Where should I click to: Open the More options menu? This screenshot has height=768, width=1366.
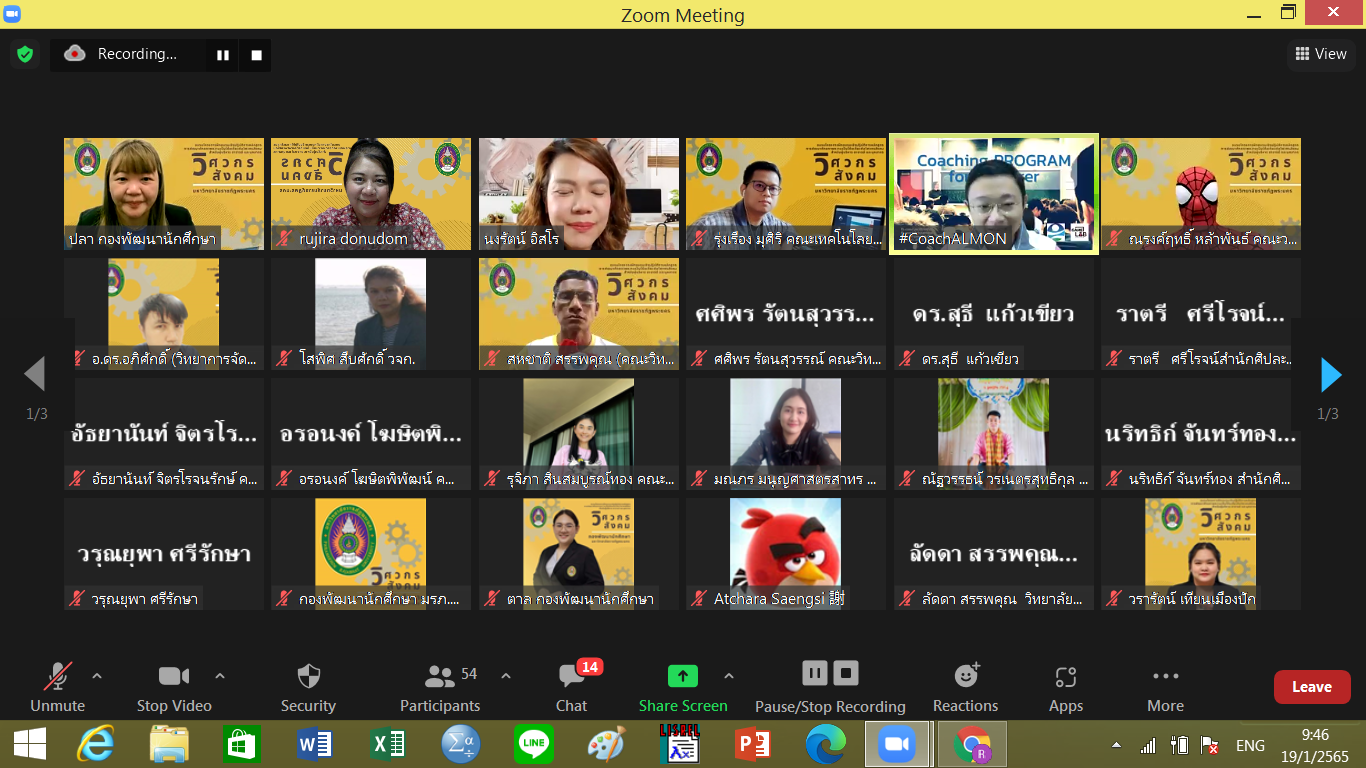point(1166,687)
